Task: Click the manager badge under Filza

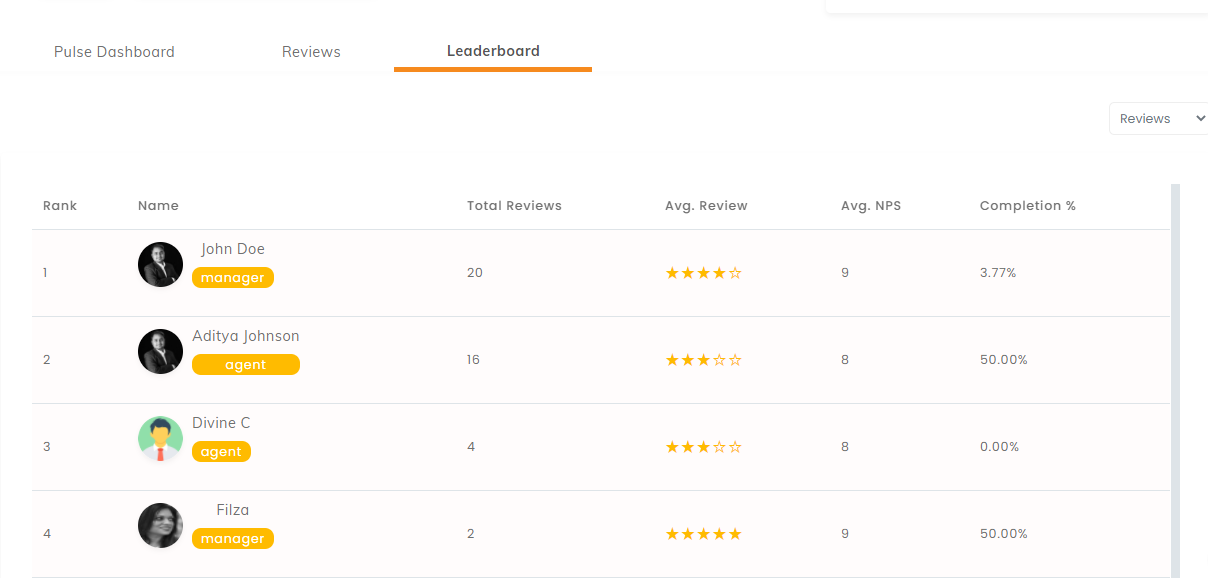Action: (x=233, y=539)
